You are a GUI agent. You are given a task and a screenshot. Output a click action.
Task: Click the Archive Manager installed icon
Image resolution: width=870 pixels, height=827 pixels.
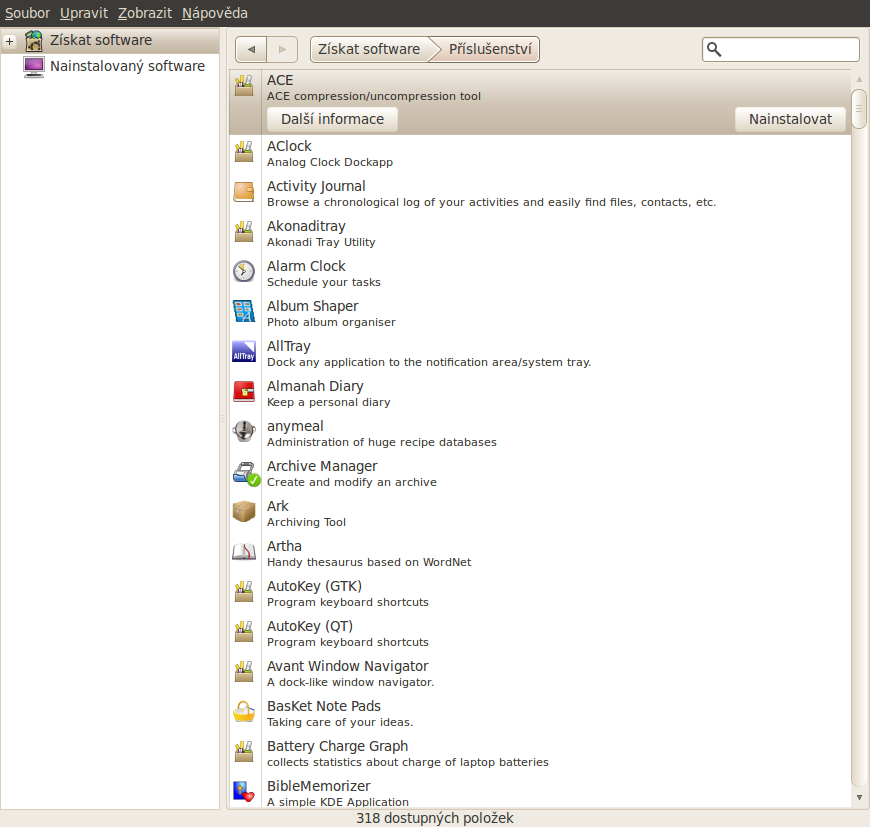[246, 473]
